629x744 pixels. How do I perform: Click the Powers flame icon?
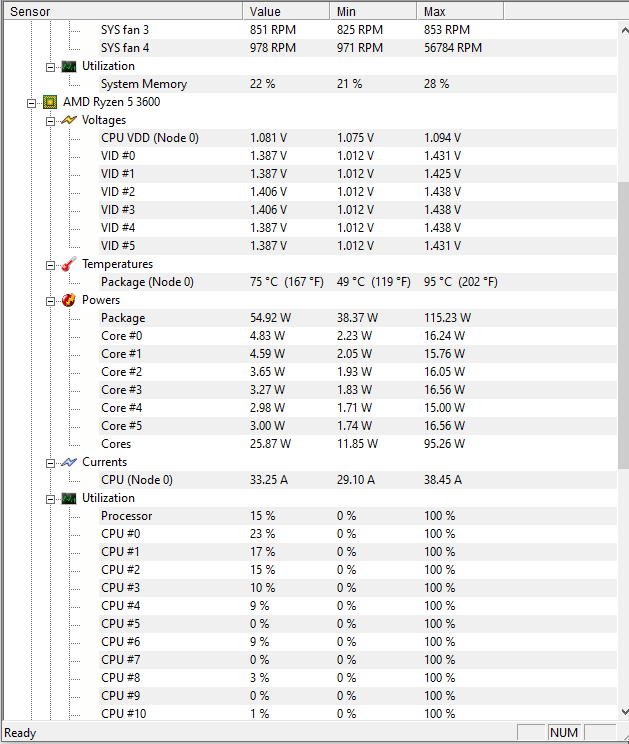tap(69, 300)
